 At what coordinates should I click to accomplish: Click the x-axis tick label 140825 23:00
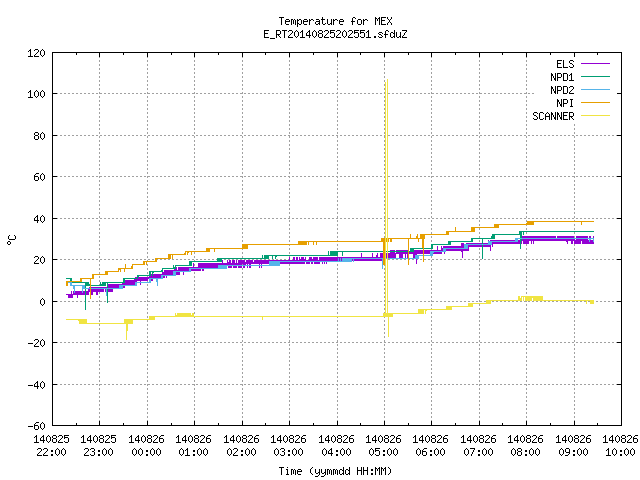99,446
